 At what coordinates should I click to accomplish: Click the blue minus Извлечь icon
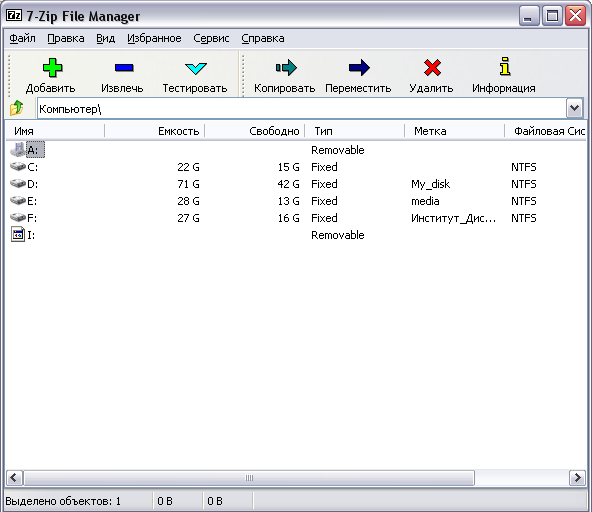pos(124,68)
